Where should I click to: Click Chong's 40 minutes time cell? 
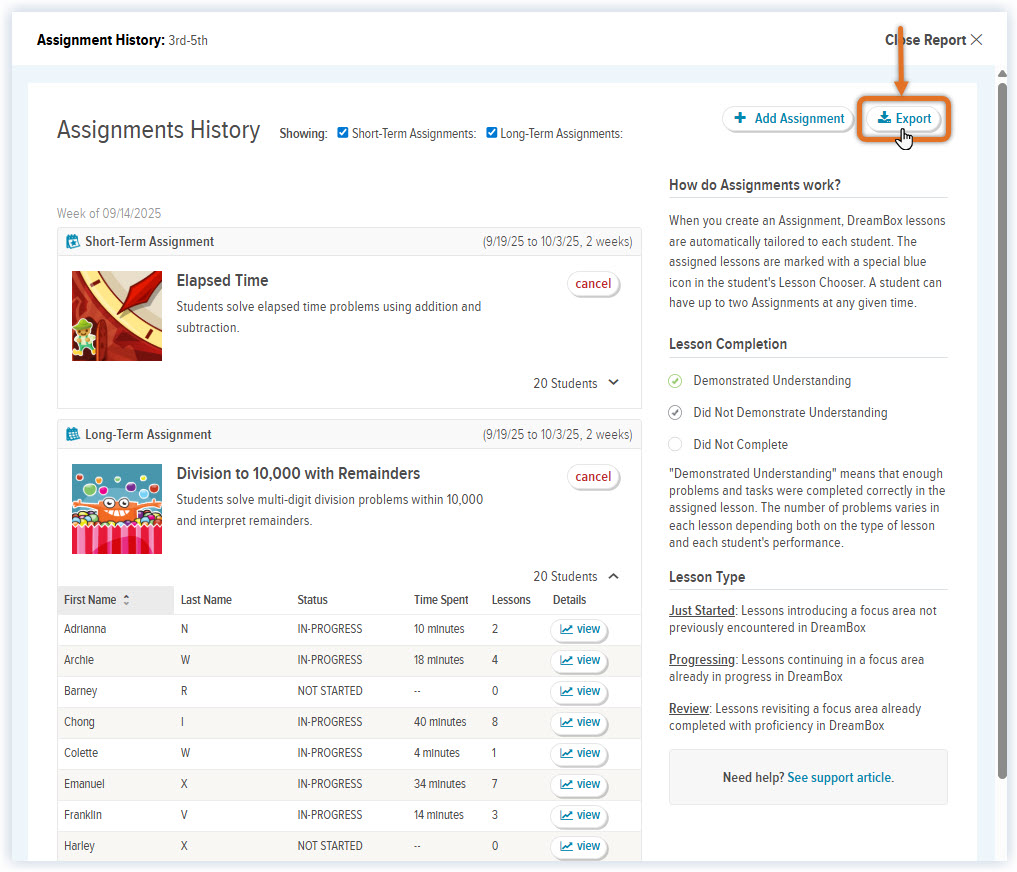coord(440,722)
